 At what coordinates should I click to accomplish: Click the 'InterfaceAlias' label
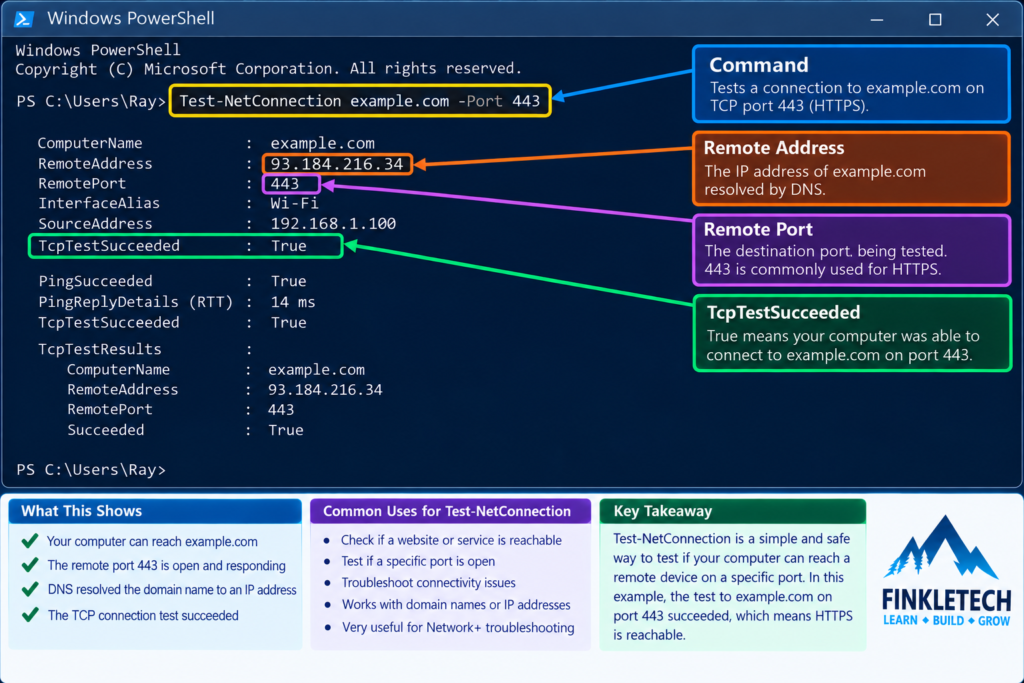[x=99, y=203]
